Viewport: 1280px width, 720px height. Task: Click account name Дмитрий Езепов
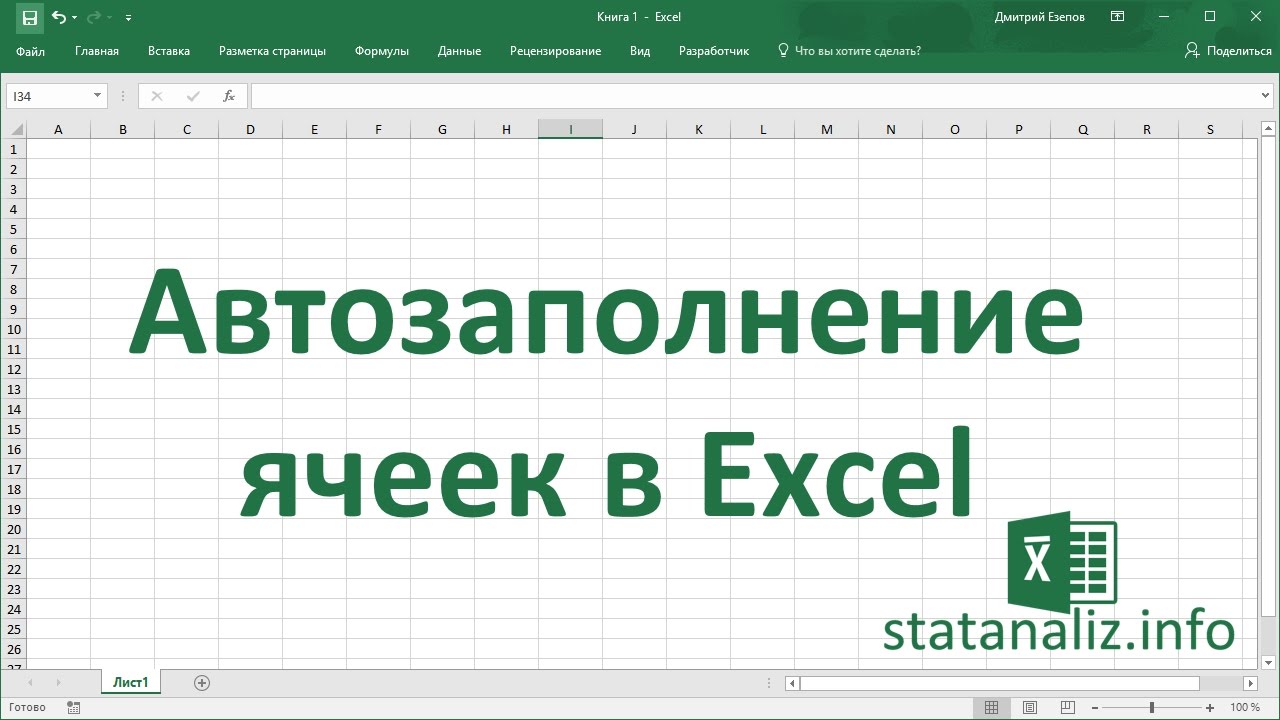[1040, 17]
